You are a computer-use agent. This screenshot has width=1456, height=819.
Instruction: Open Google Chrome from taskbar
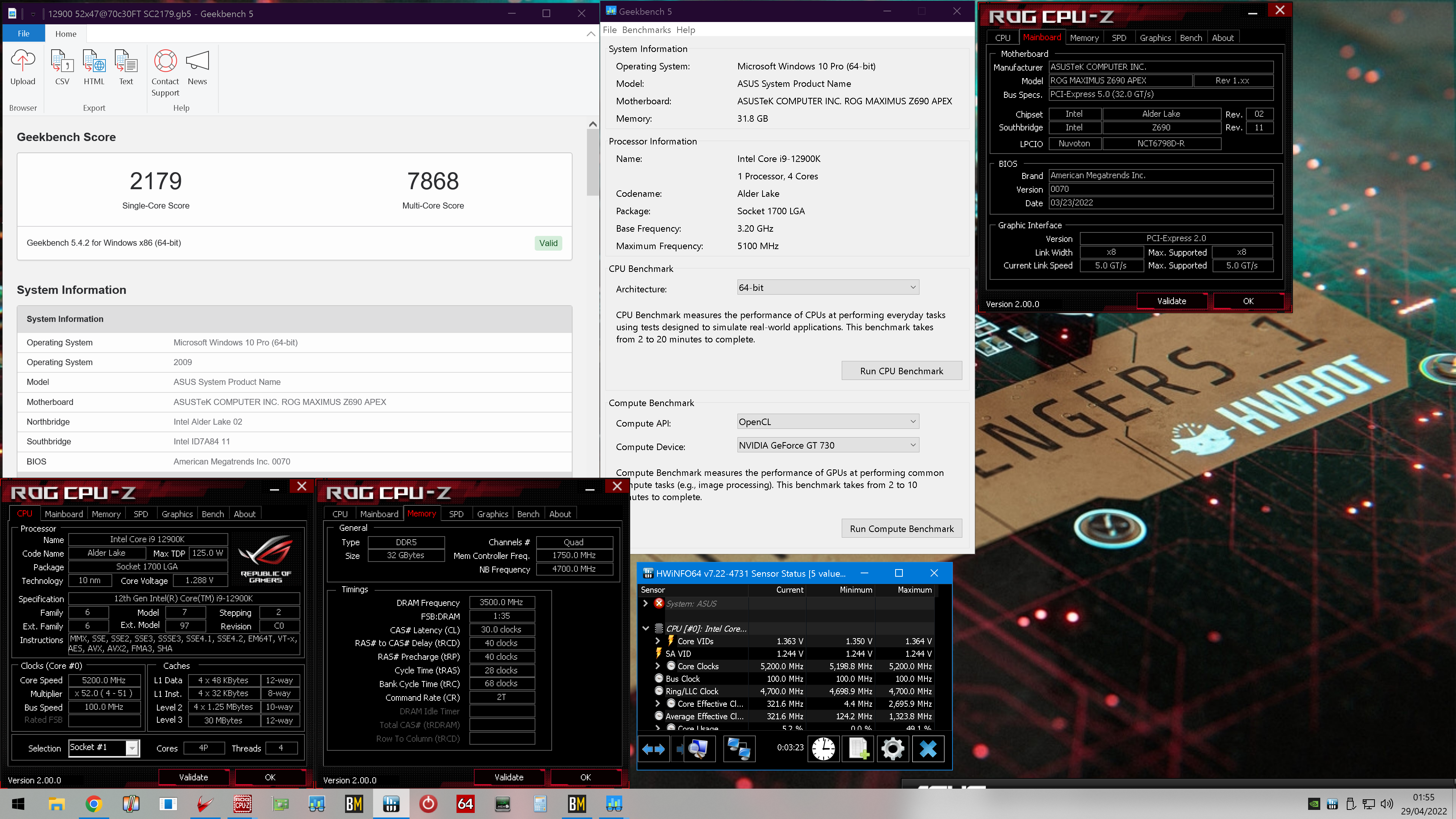click(x=94, y=804)
